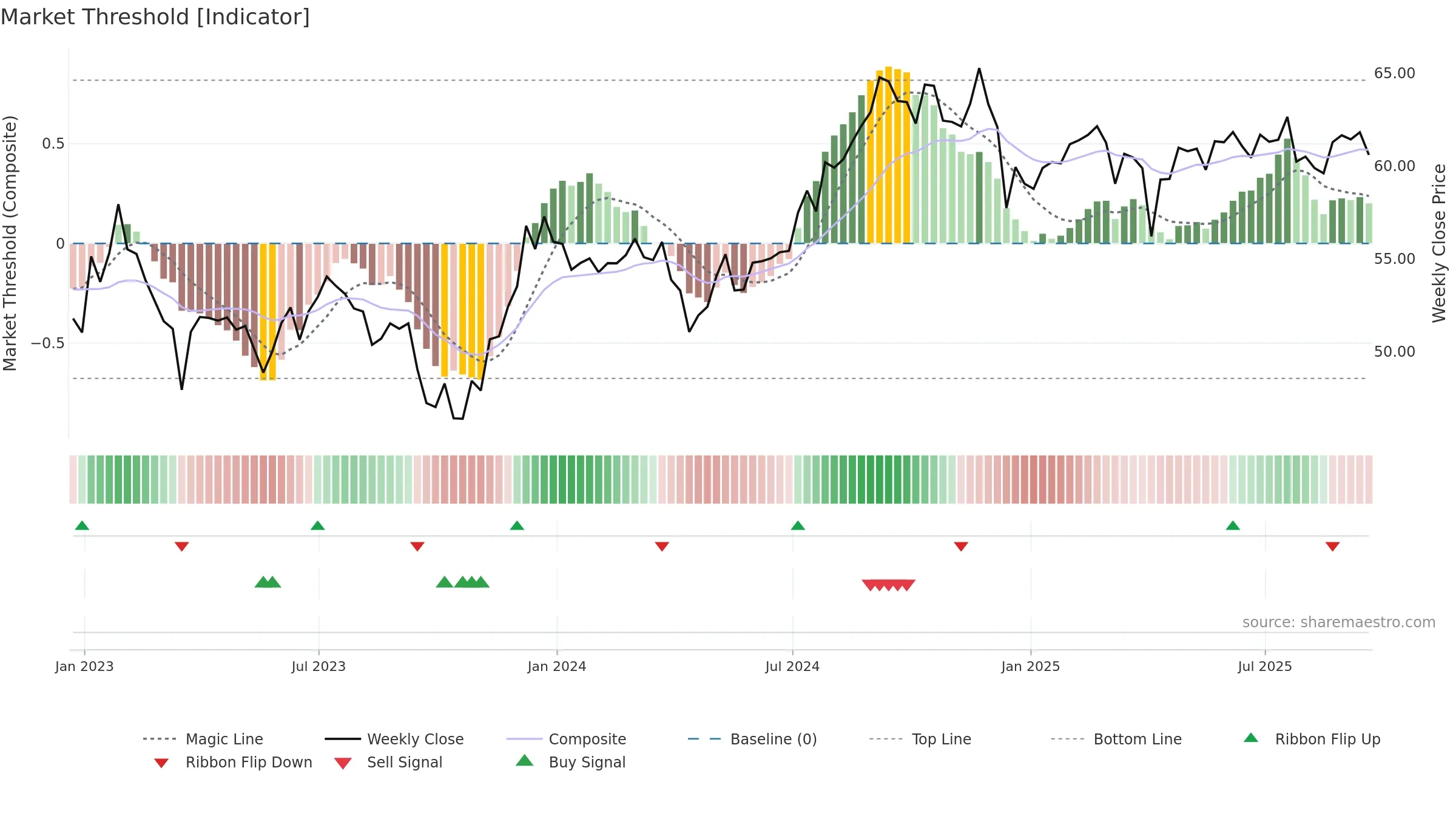Click the ribbon flip up marker before Jan 2024

tap(517, 525)
